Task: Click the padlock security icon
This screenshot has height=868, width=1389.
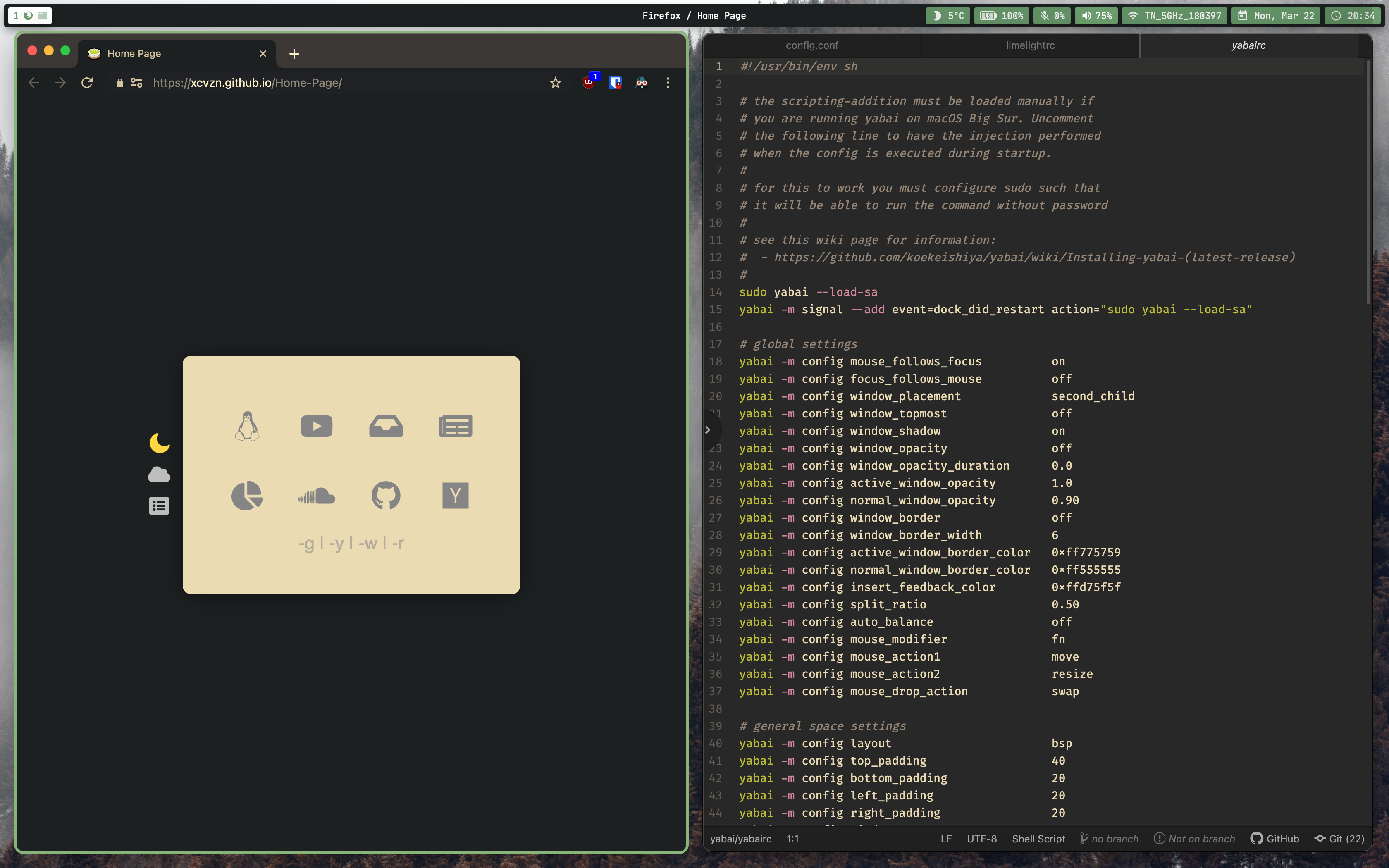Action: (x=119, y=83)
